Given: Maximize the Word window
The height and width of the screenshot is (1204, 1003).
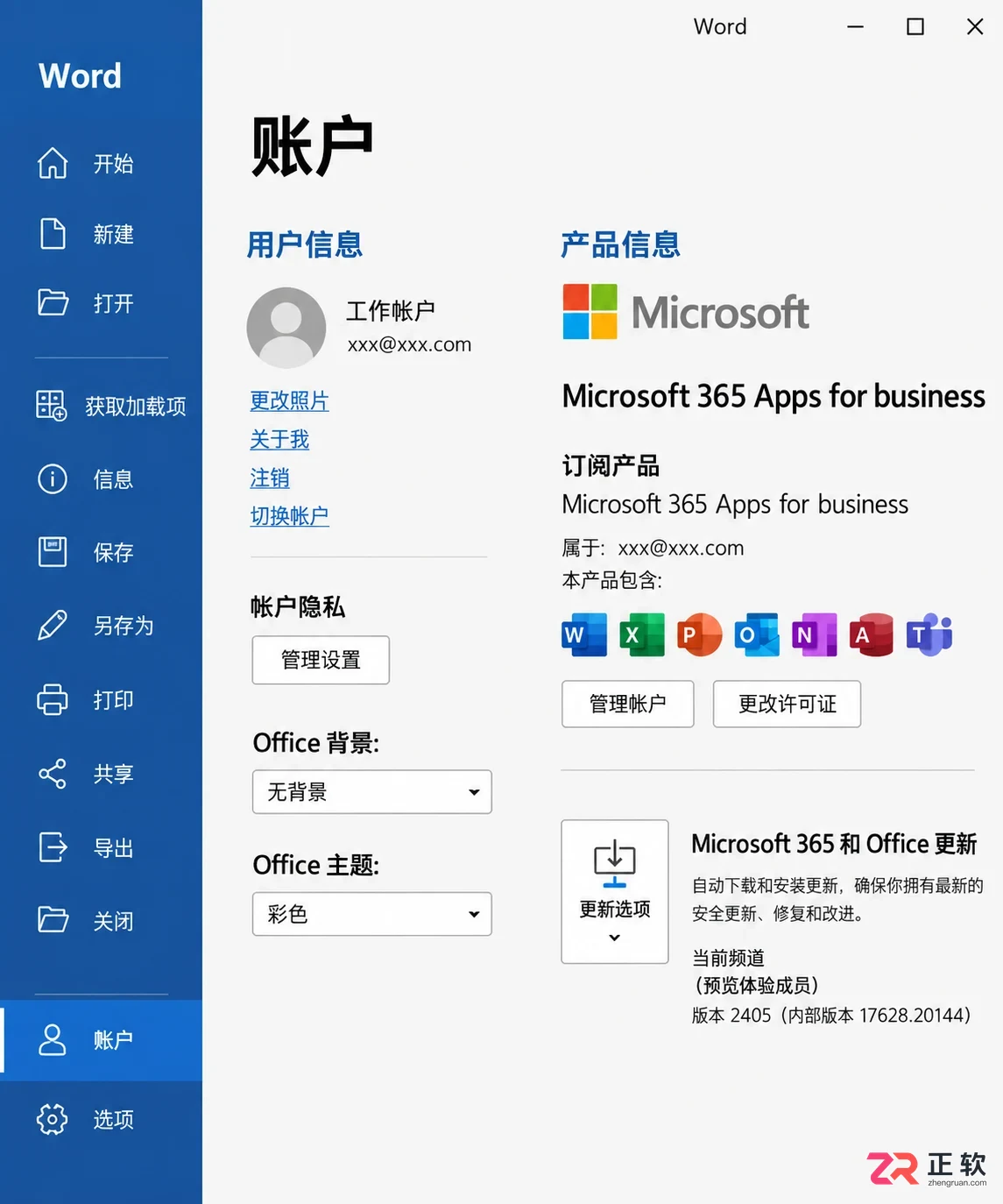Looking at the screenshot, I should click(x=915, y=27).
